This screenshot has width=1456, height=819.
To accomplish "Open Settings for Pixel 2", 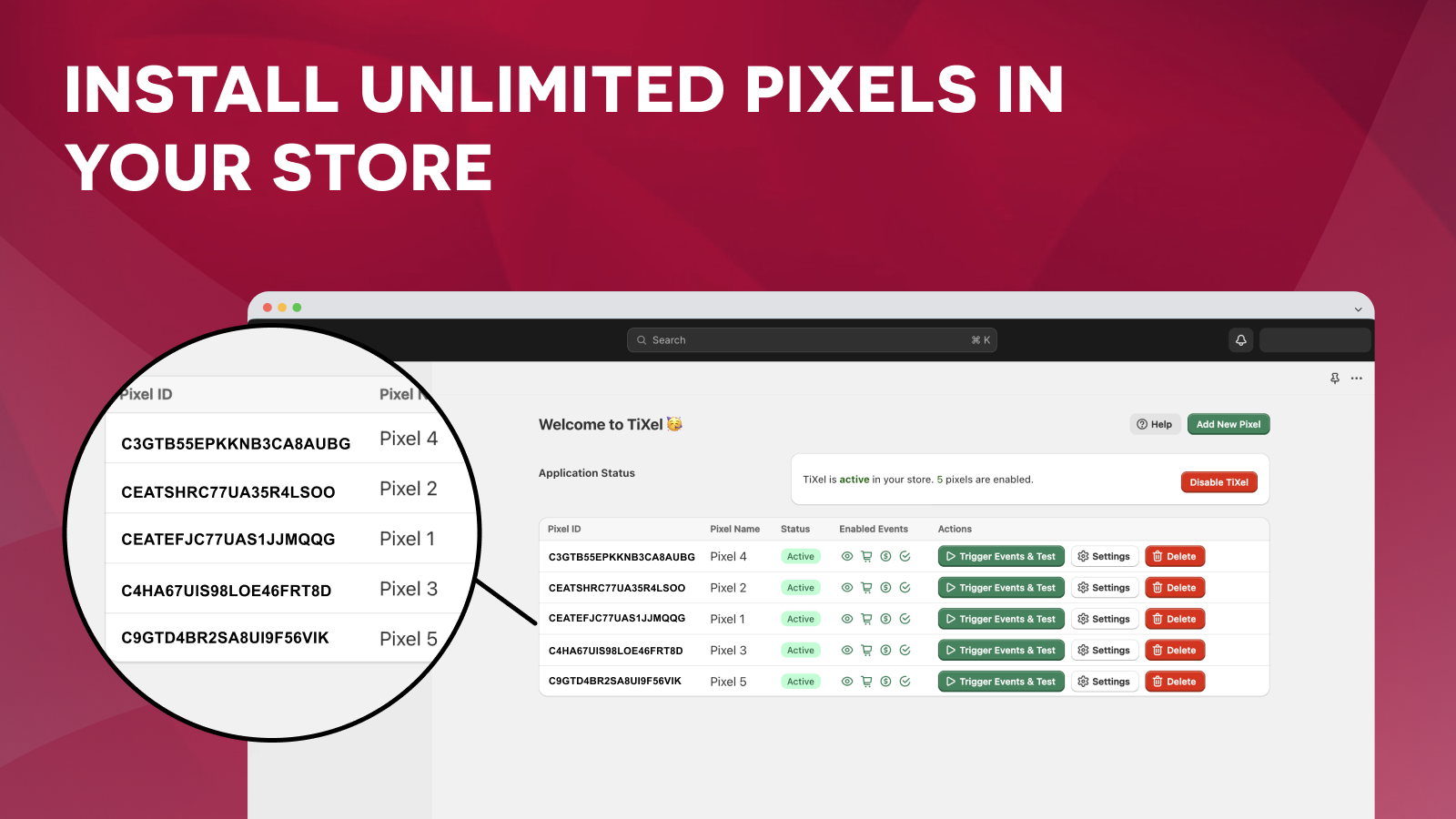I will [x=1104, y=588].
